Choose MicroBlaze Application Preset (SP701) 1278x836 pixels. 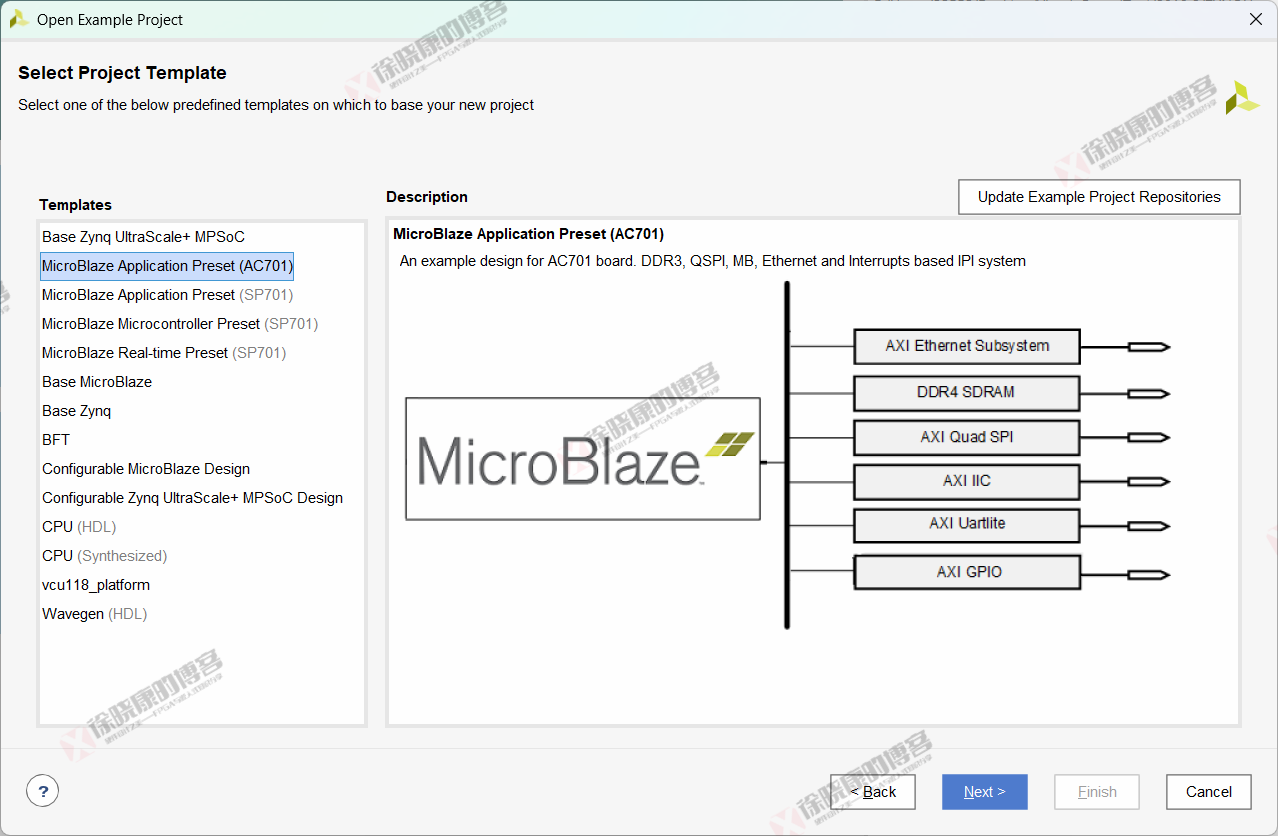click(x=167, y=295)
